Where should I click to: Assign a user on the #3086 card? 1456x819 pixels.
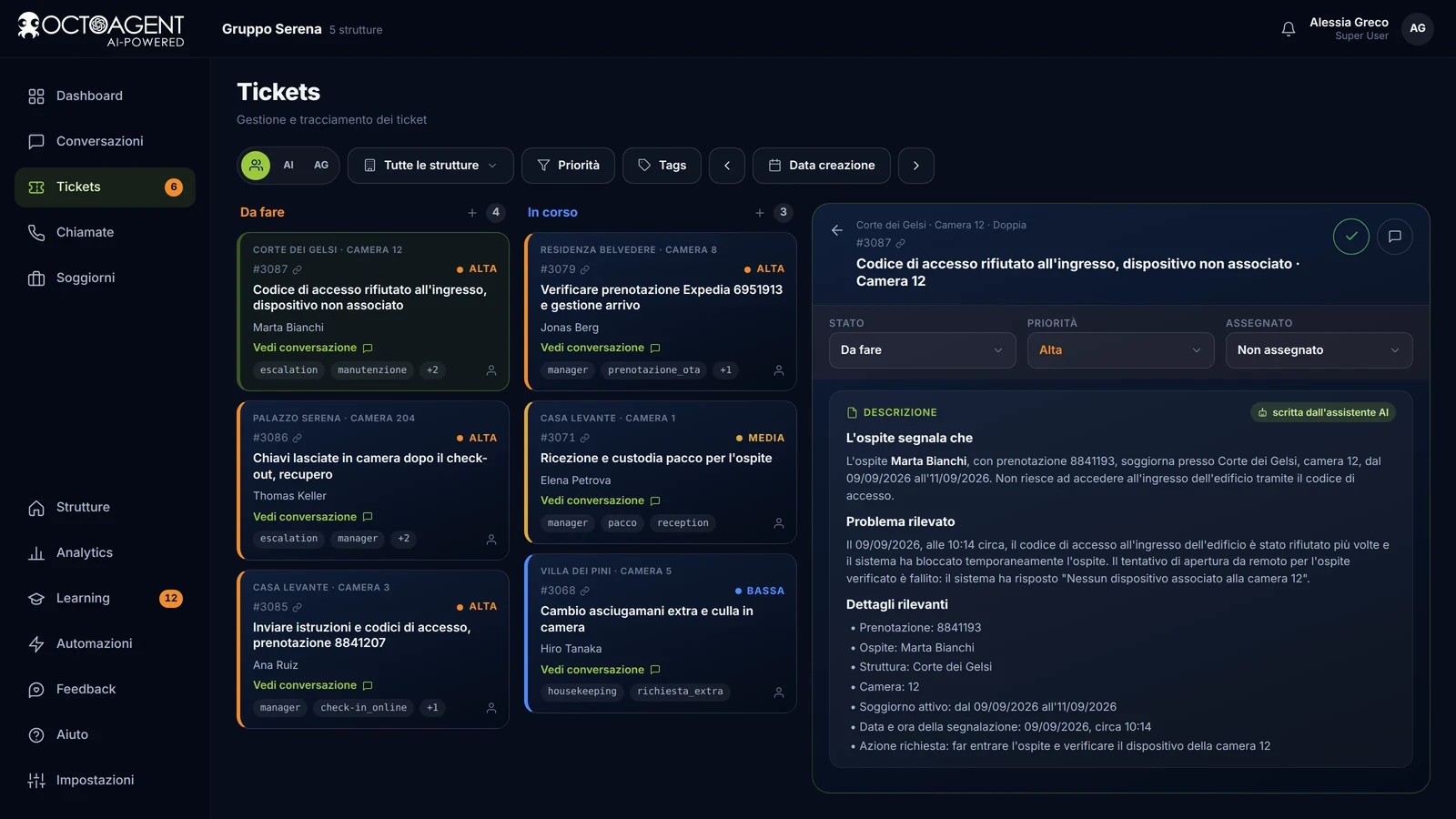pos(491,540)
